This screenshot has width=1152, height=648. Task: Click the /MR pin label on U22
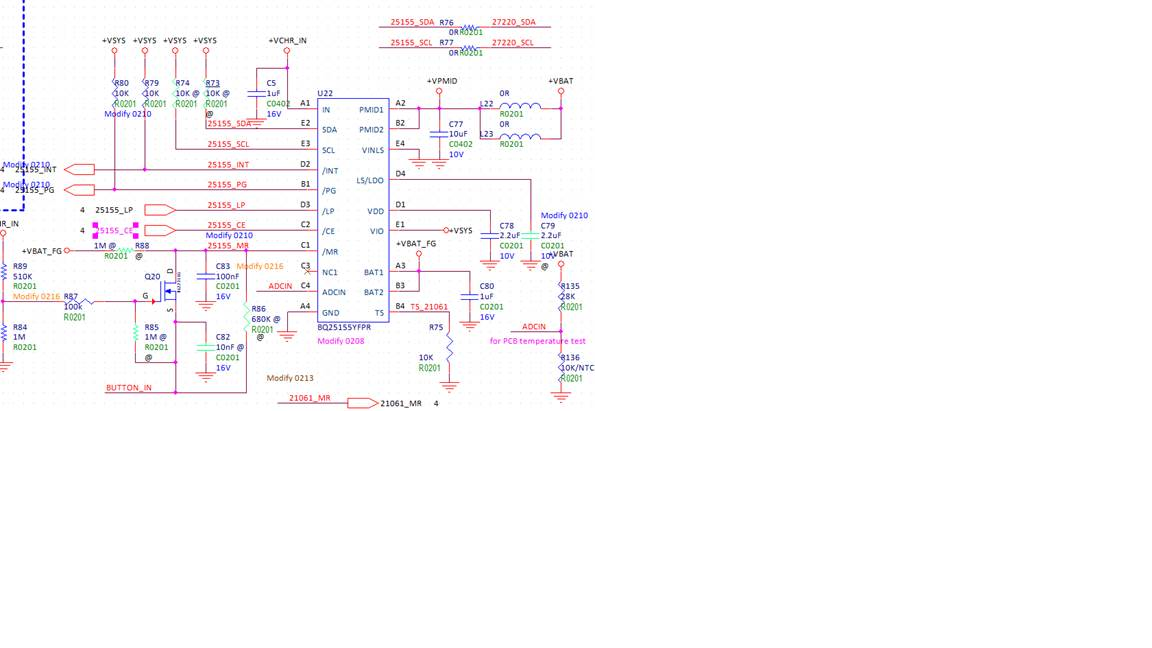click(x=330, y=252)
